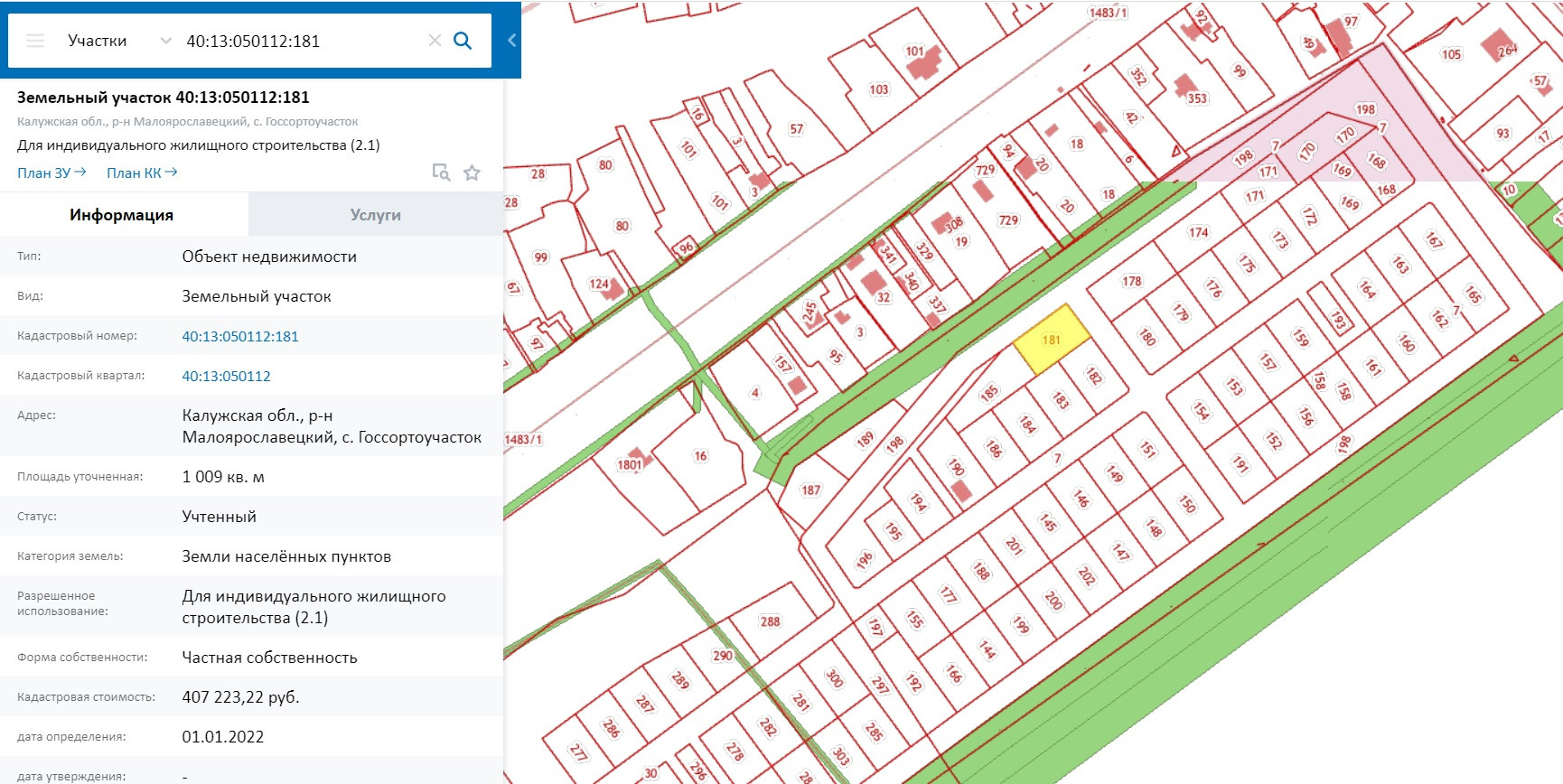Image resolution: width=1563 pixels, height=784 pixels.
Task: Open cadastral quarter 40:13:050112 link
Action: pyautogui.click(x=226, y=376)
